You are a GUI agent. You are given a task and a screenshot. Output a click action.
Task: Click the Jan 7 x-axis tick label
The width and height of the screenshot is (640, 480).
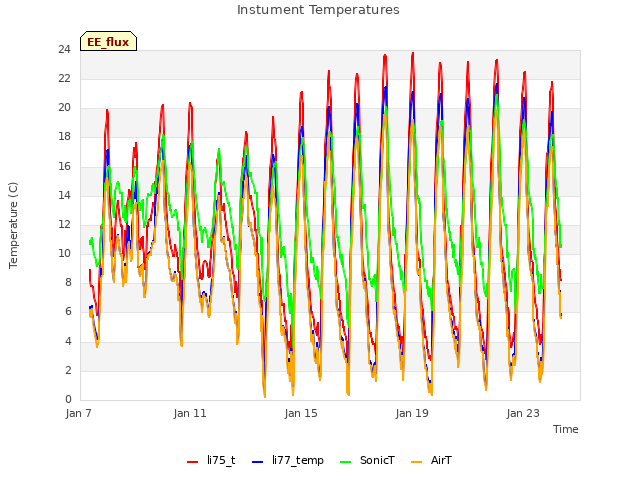pyautogui.click(x=78, y=413)
